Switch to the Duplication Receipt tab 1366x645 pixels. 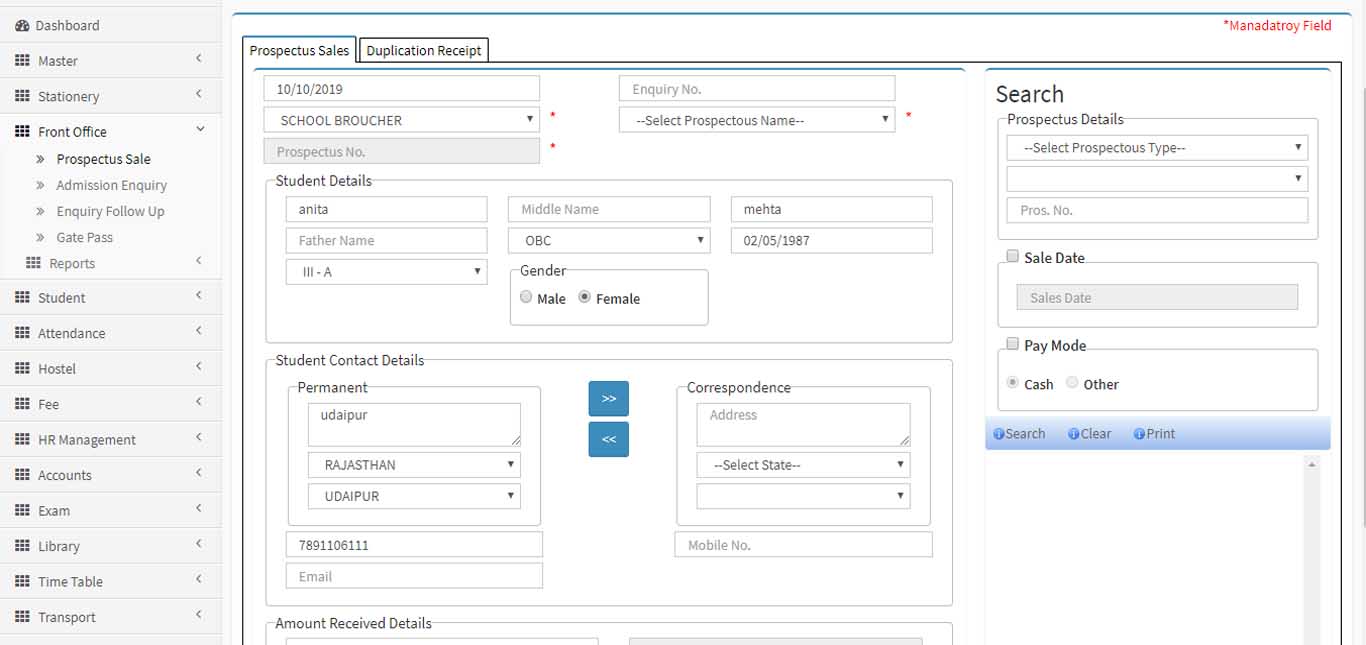tap(424, 50)
